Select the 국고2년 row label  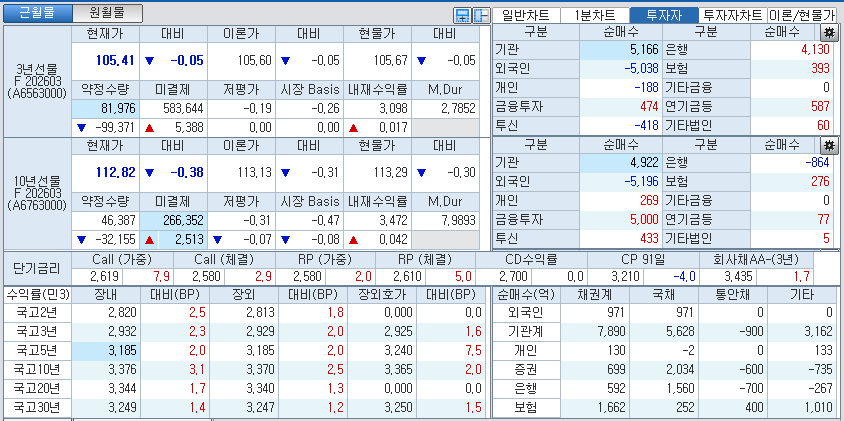37,313
